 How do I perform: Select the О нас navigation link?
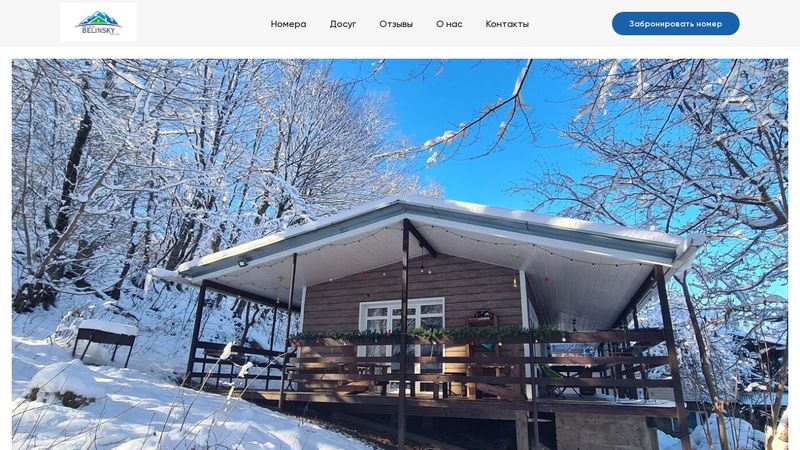pos(449,24)
